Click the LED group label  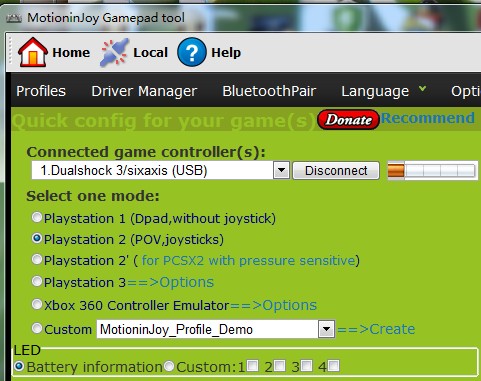click(27, 350)
